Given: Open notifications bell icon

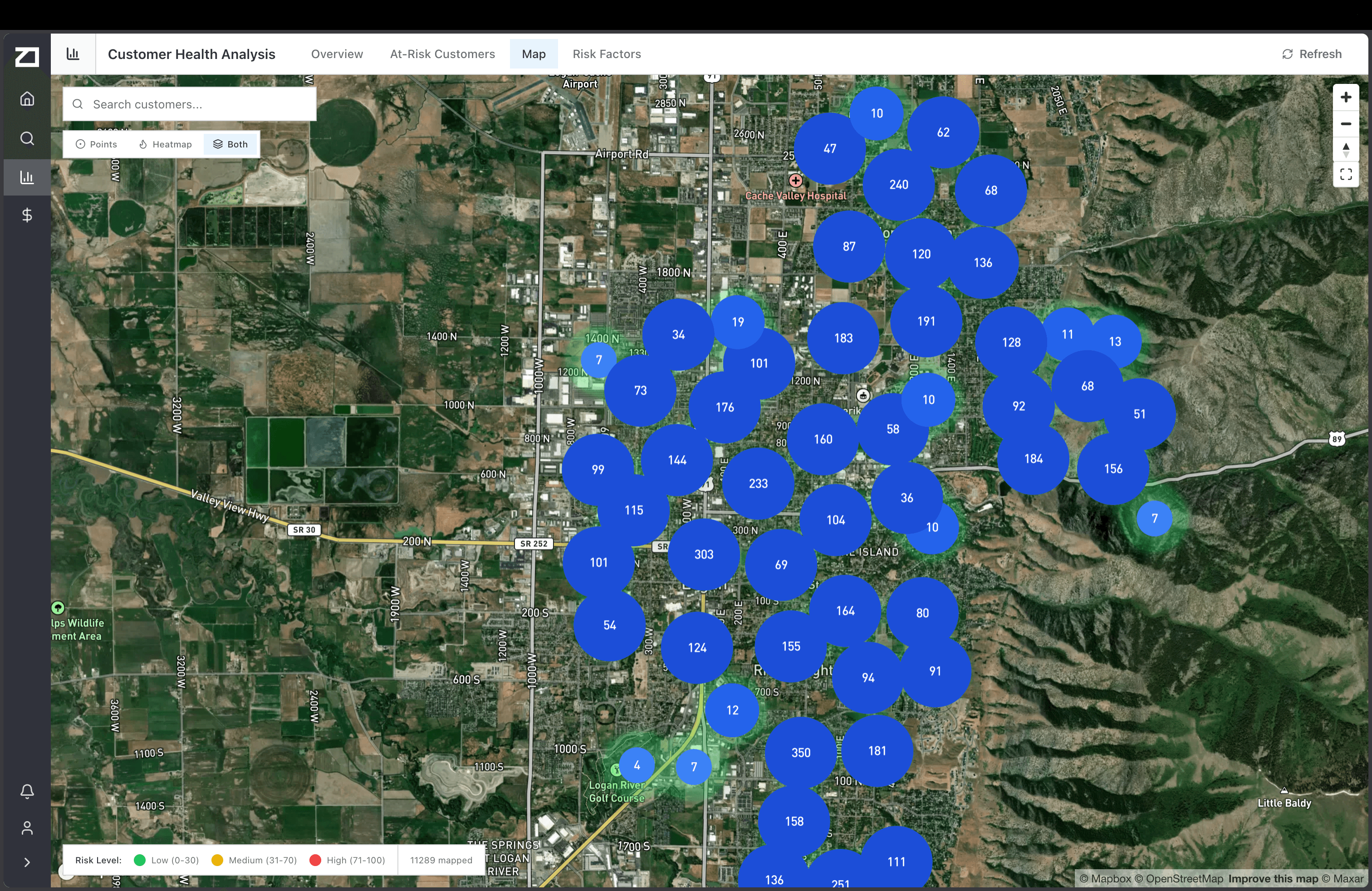Looking at the screenshot, I should click(x=27, y=791).
